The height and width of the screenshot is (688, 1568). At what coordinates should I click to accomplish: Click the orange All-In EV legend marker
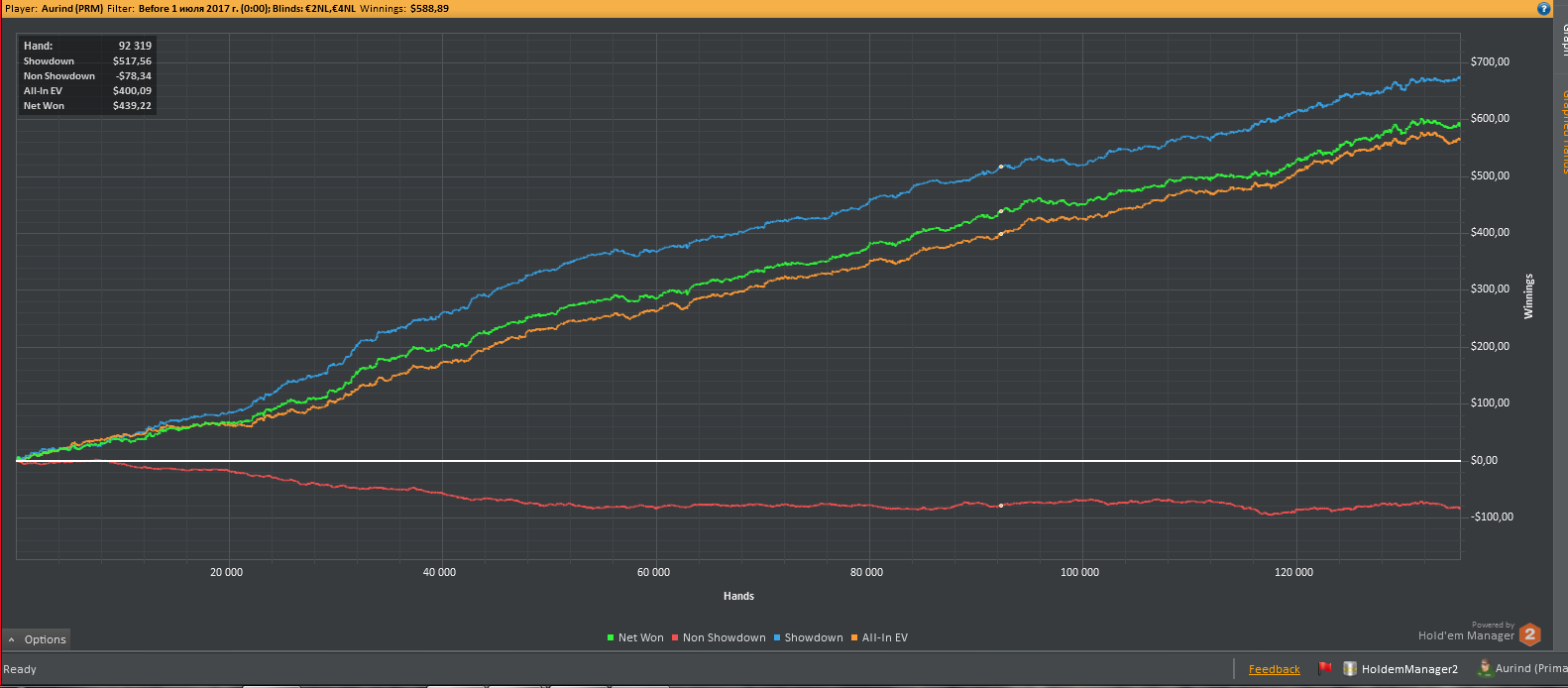click(854, 637)
